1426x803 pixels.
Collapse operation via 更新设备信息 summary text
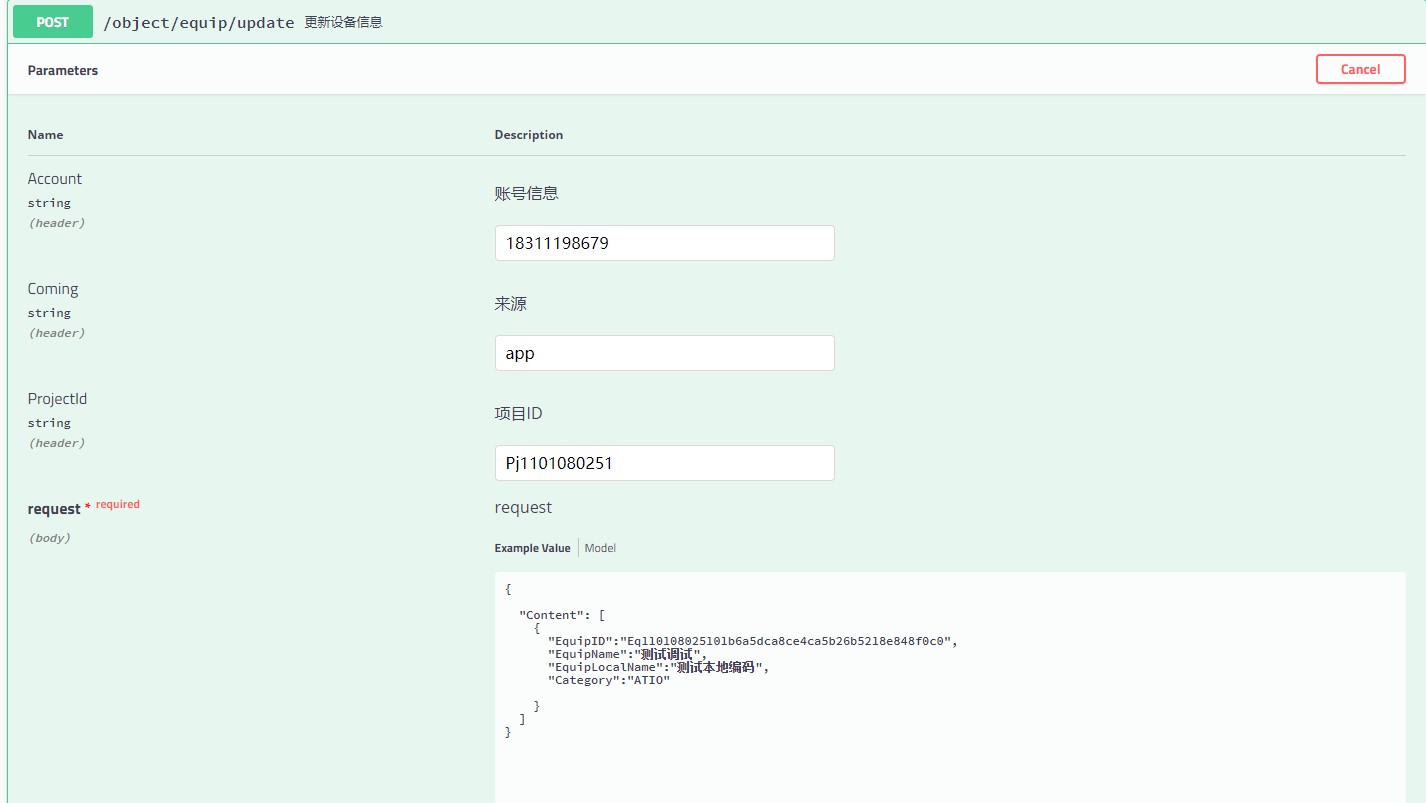pos(343,22)
